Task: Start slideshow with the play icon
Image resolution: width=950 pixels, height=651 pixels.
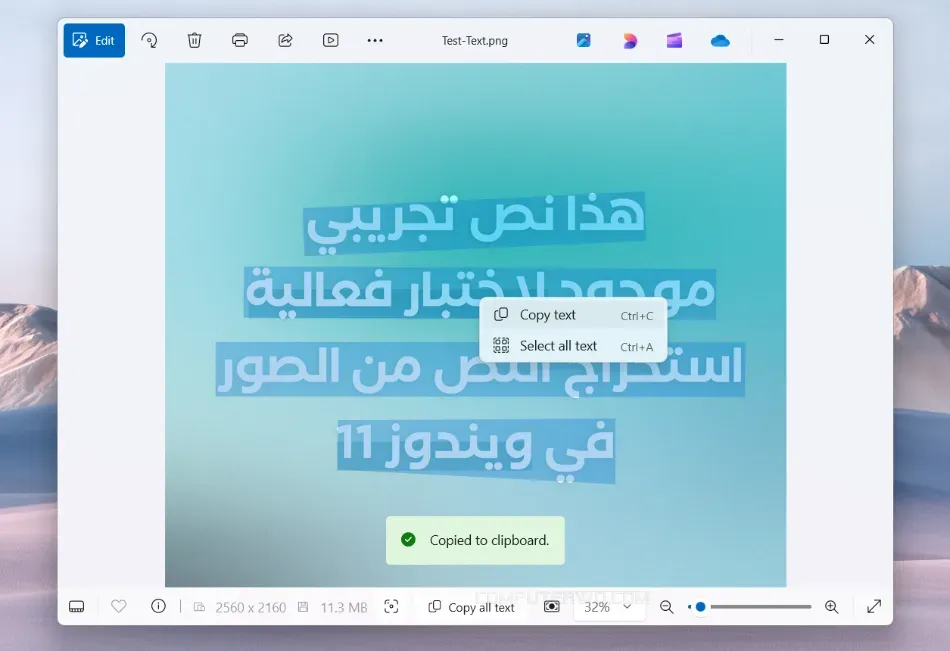Action: [330, 41]
